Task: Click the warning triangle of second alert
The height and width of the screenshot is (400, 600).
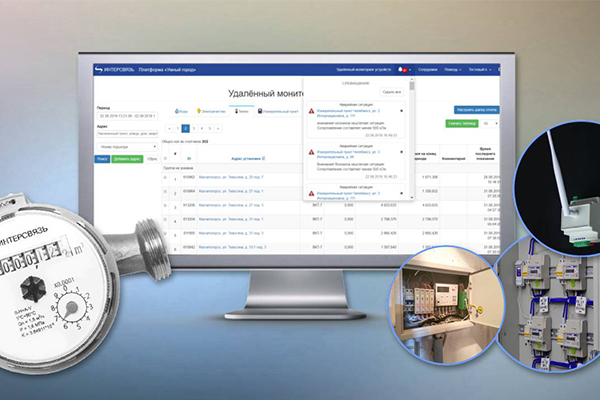Action: pyautogui.click(x=311, y=152)
